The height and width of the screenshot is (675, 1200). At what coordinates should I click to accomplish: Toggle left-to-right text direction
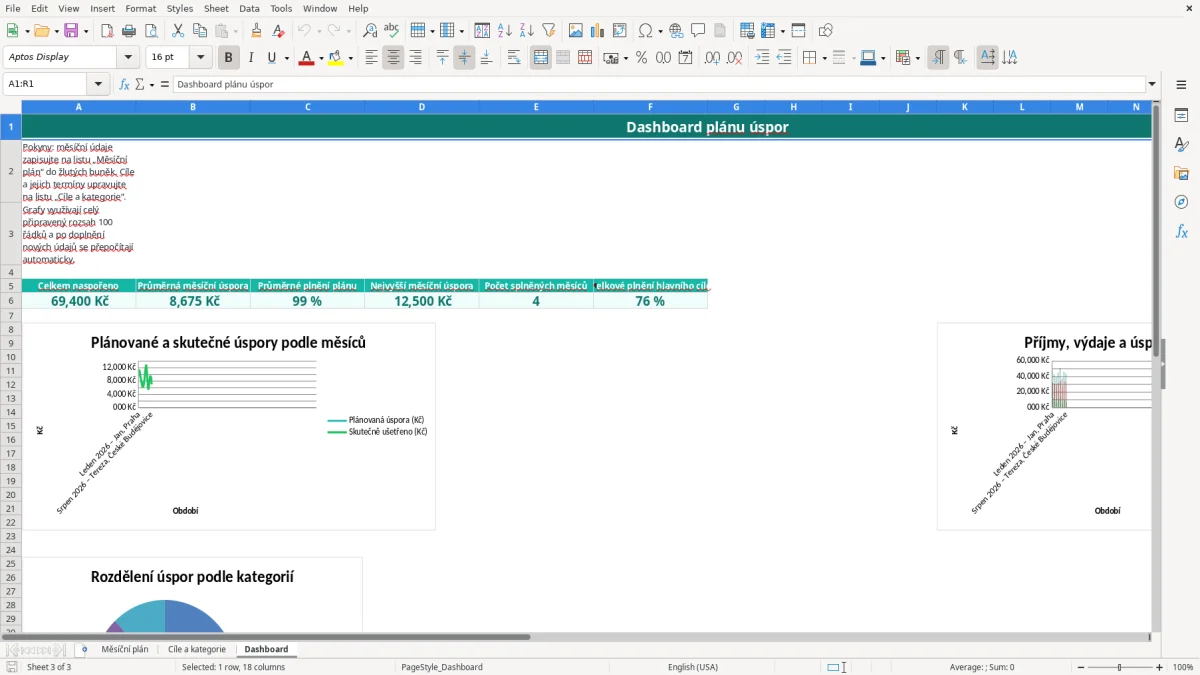point(938,58)
